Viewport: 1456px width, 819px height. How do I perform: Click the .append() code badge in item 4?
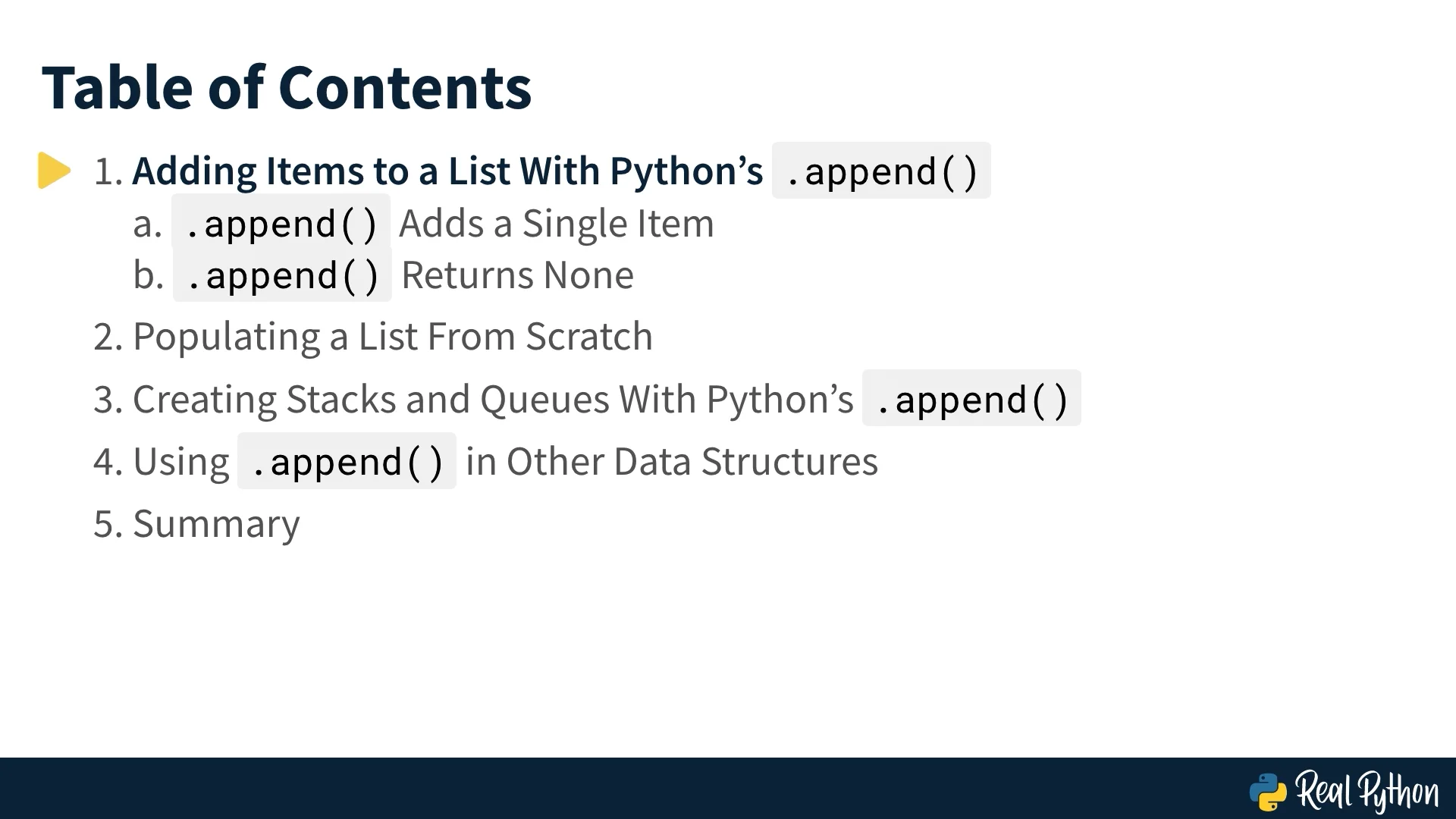[x=347, y=461]
